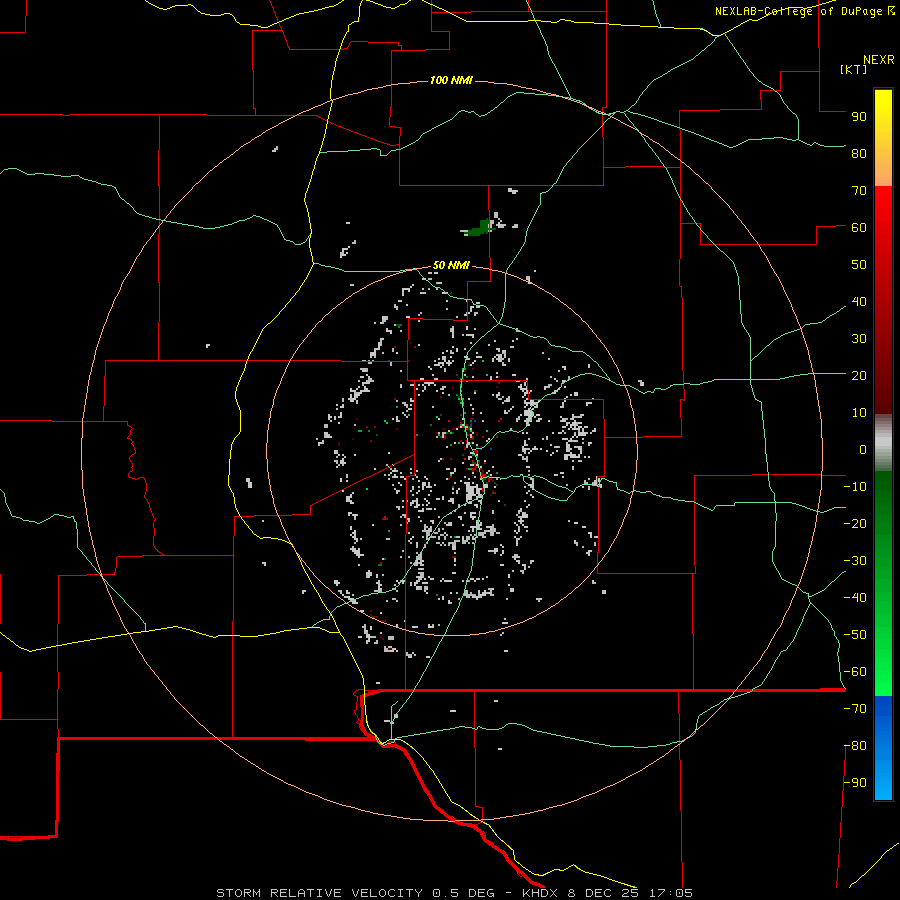Viewport: 900px width, 900px height.
Task: Click the 90 value on the velocity scale
Action: 859,117
